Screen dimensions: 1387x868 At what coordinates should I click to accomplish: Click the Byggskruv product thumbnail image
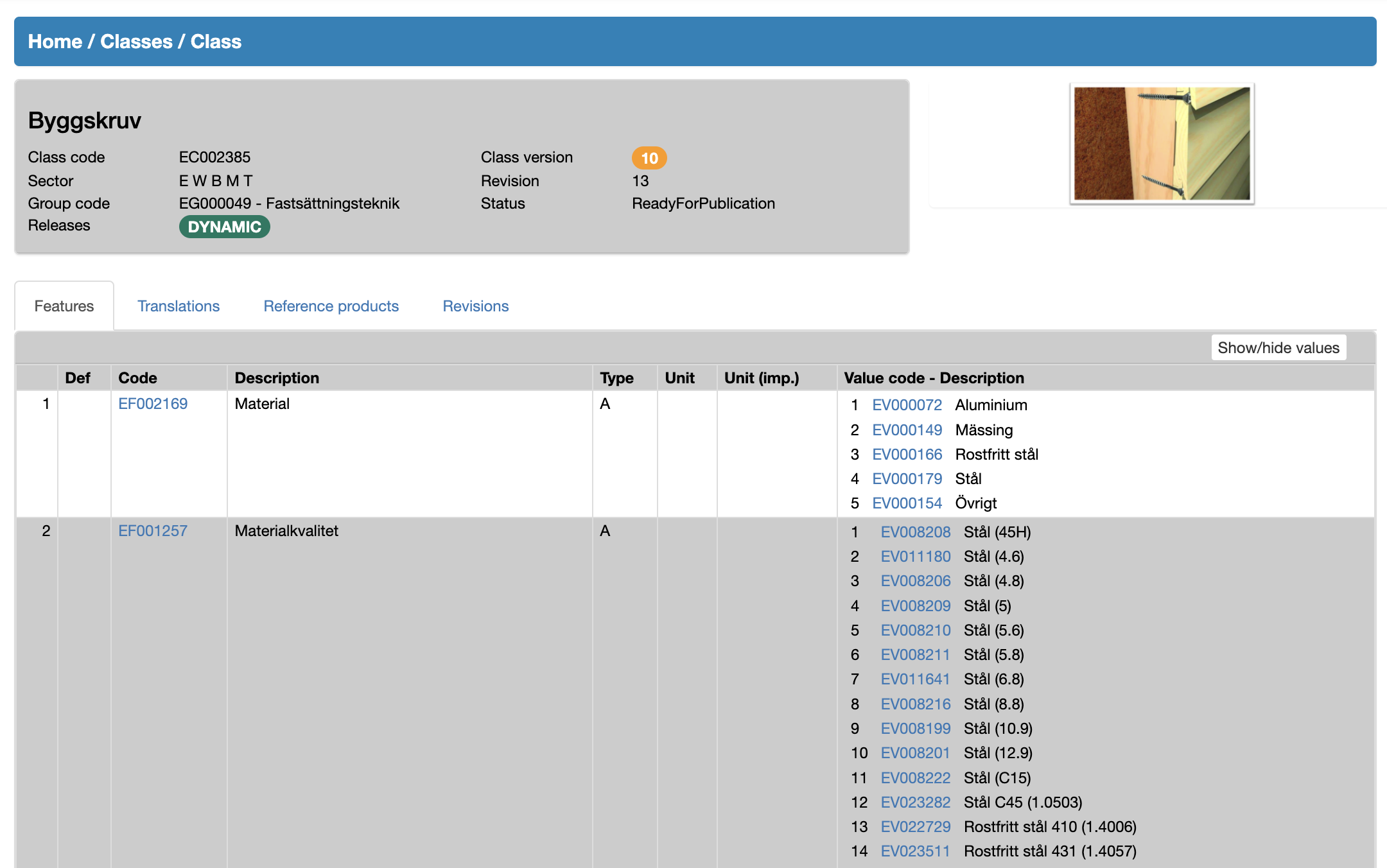(x=1161, y=143)
